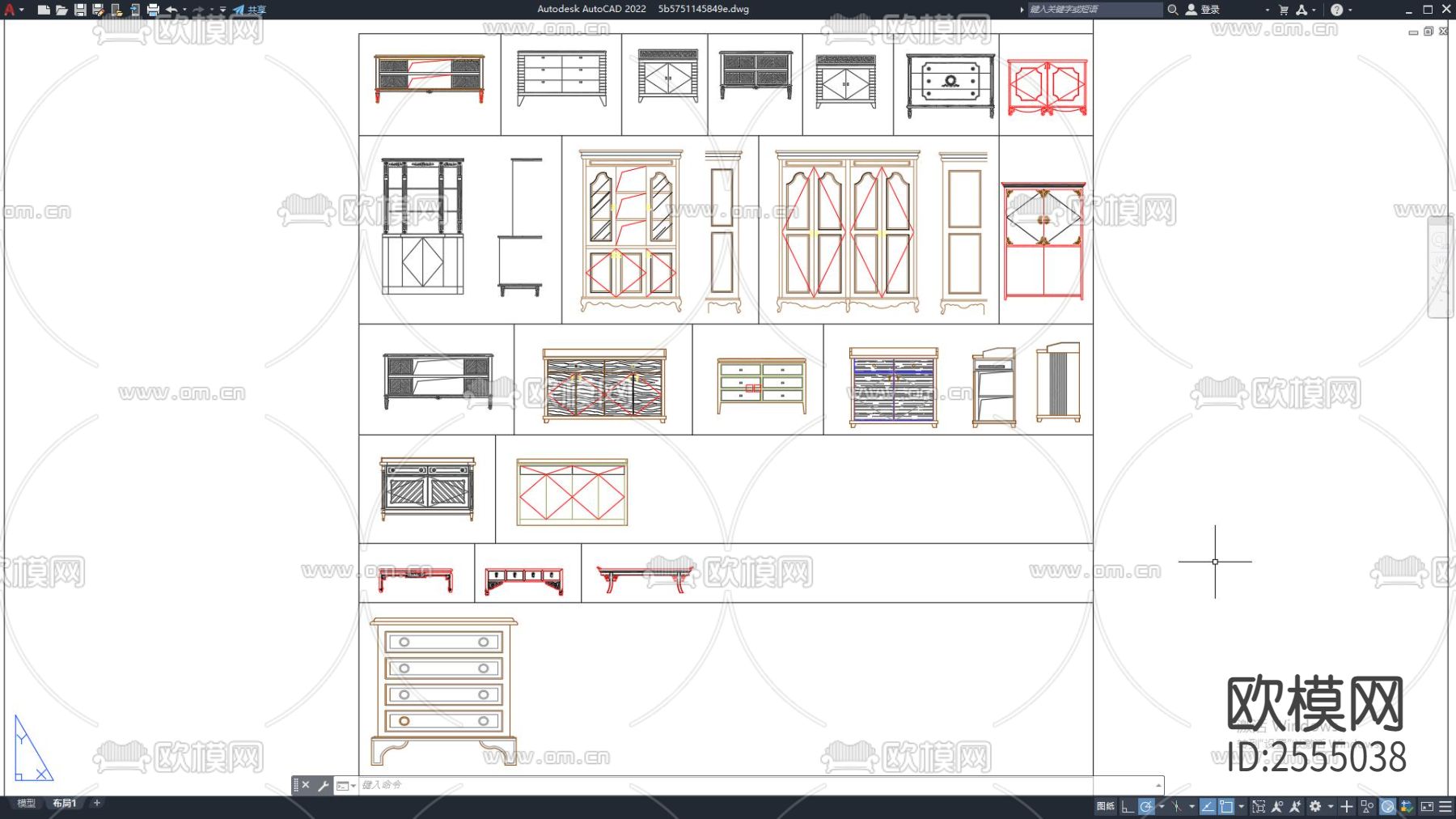The width and height of the screenshot is (1456, 819).
Task: Switch to the 模型 model tab
Action: point(27,804)
